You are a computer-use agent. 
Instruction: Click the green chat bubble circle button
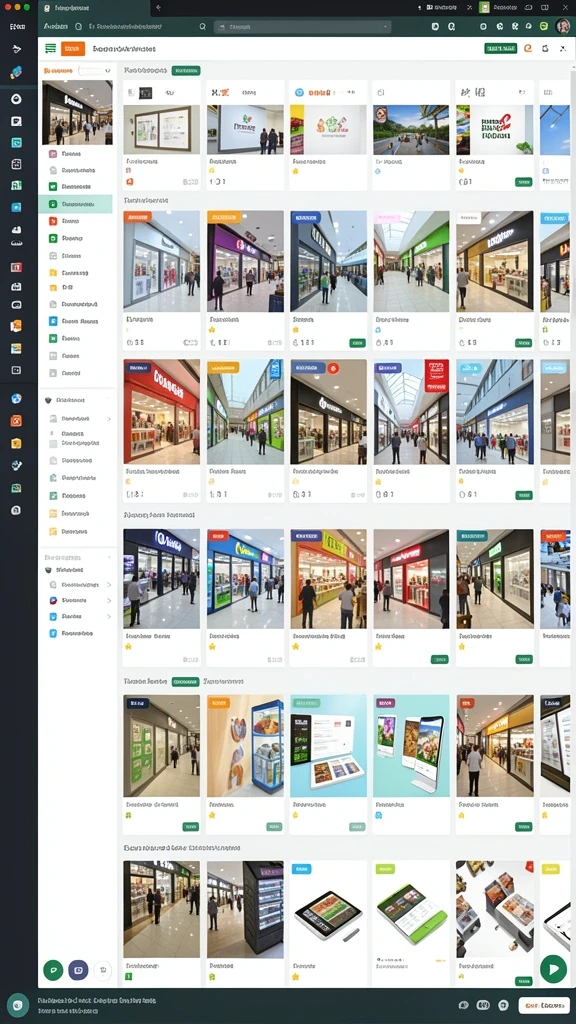pos(53,970)
